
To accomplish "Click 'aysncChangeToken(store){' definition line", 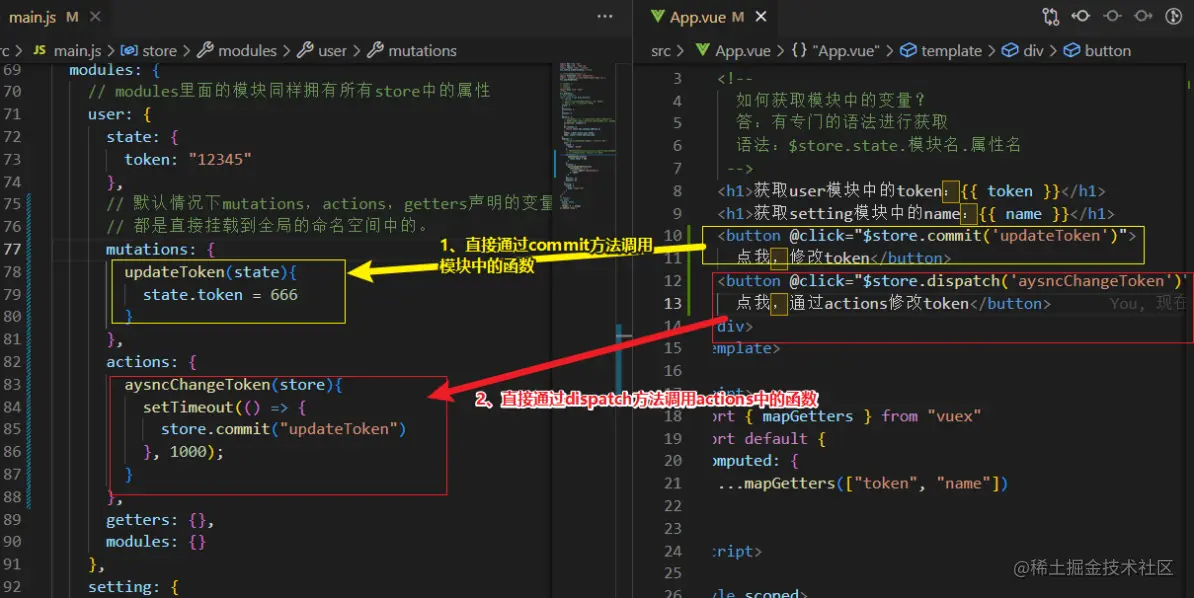I will coord(234,385).
